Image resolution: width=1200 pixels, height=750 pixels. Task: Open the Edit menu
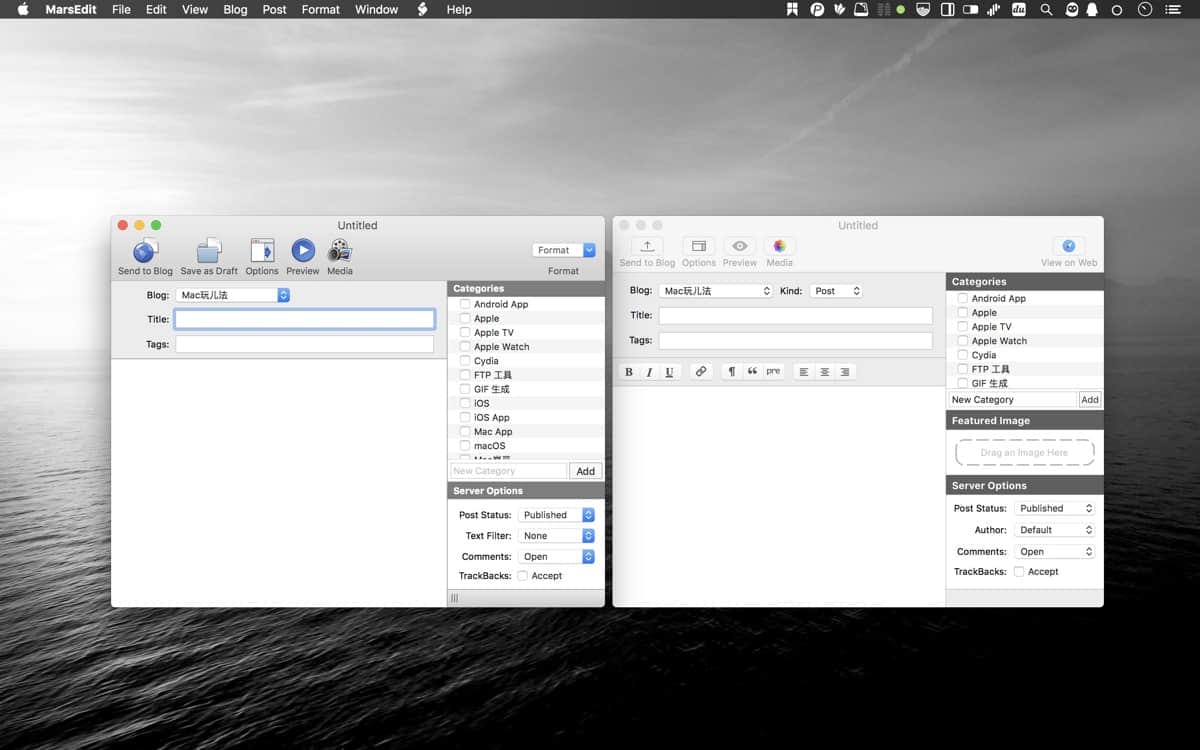[156, 9]
